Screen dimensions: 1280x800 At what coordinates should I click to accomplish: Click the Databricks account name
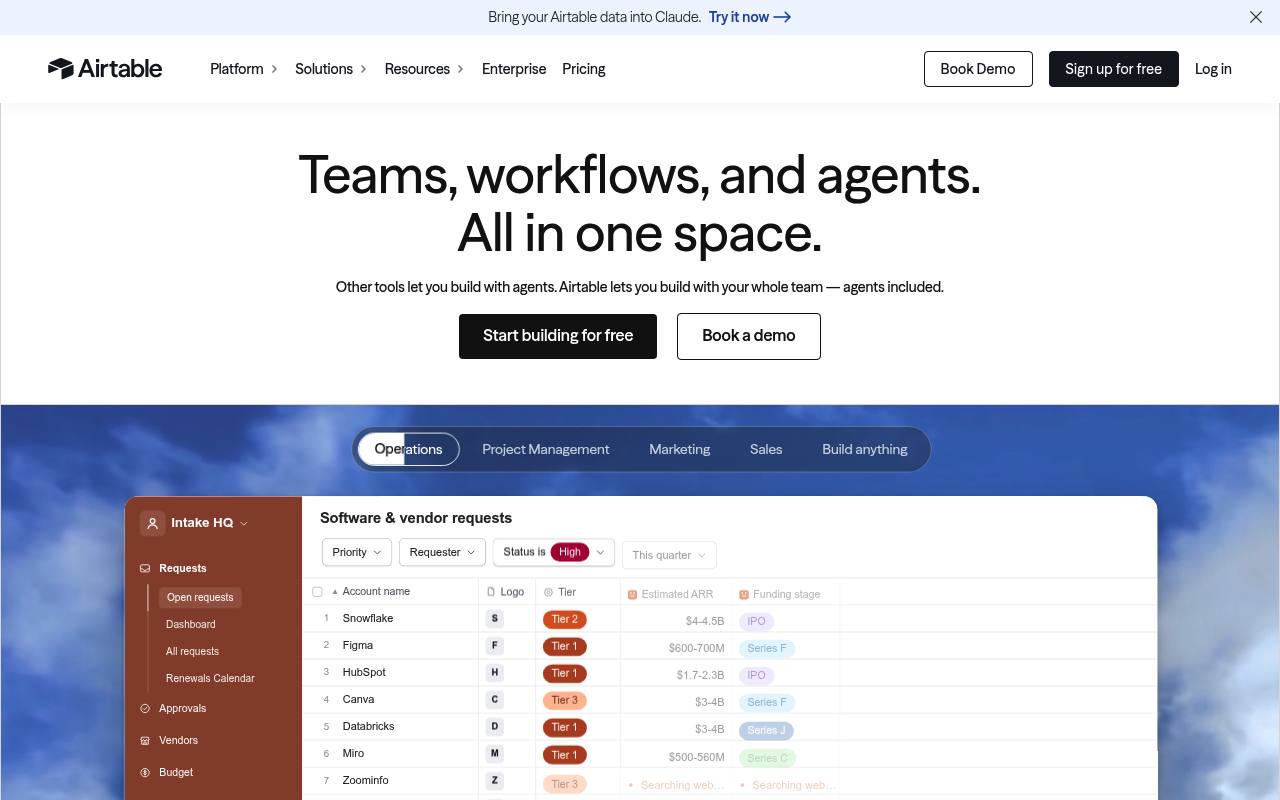[x=369, y=726]
